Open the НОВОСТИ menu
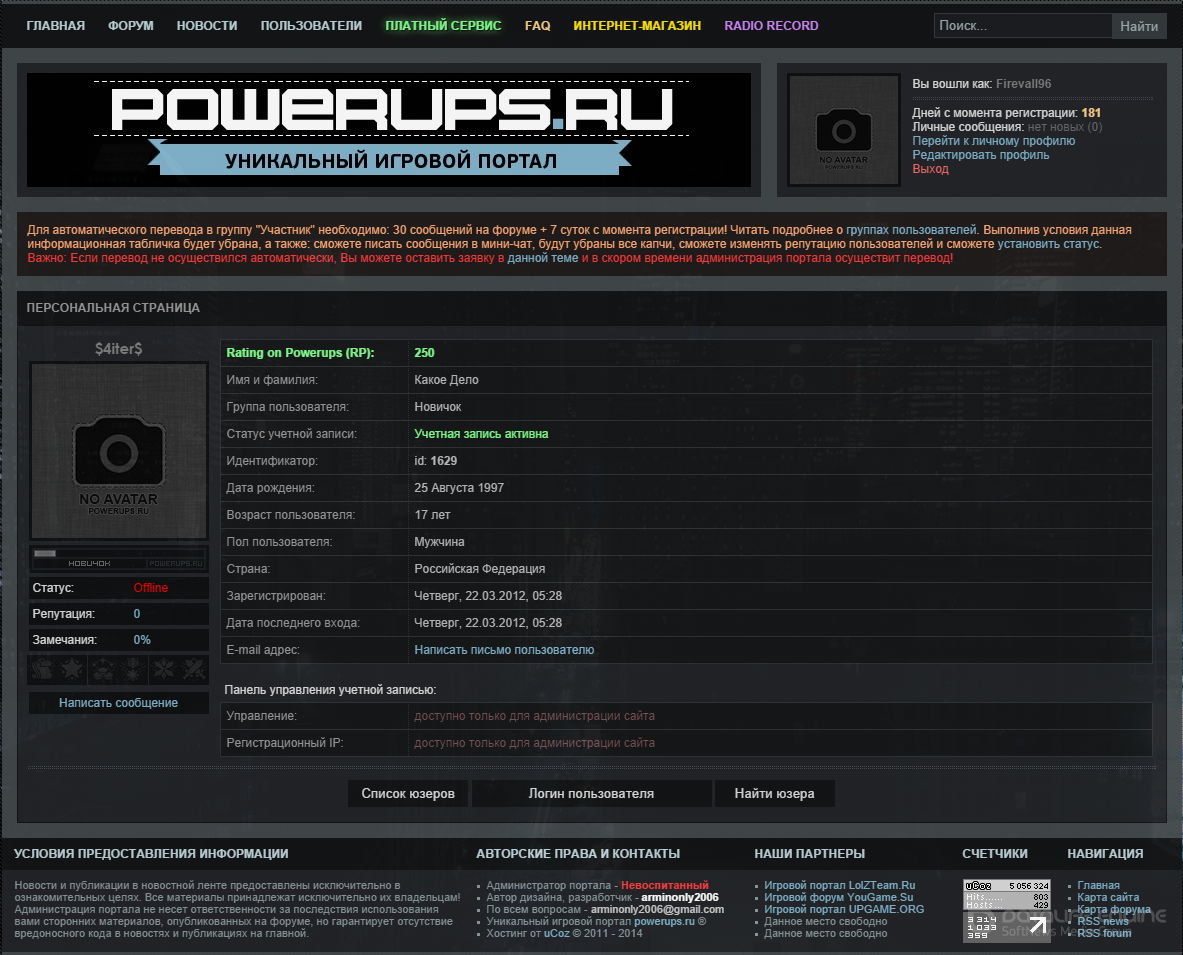Screen dimensions: 1183x955 [207, 26]
